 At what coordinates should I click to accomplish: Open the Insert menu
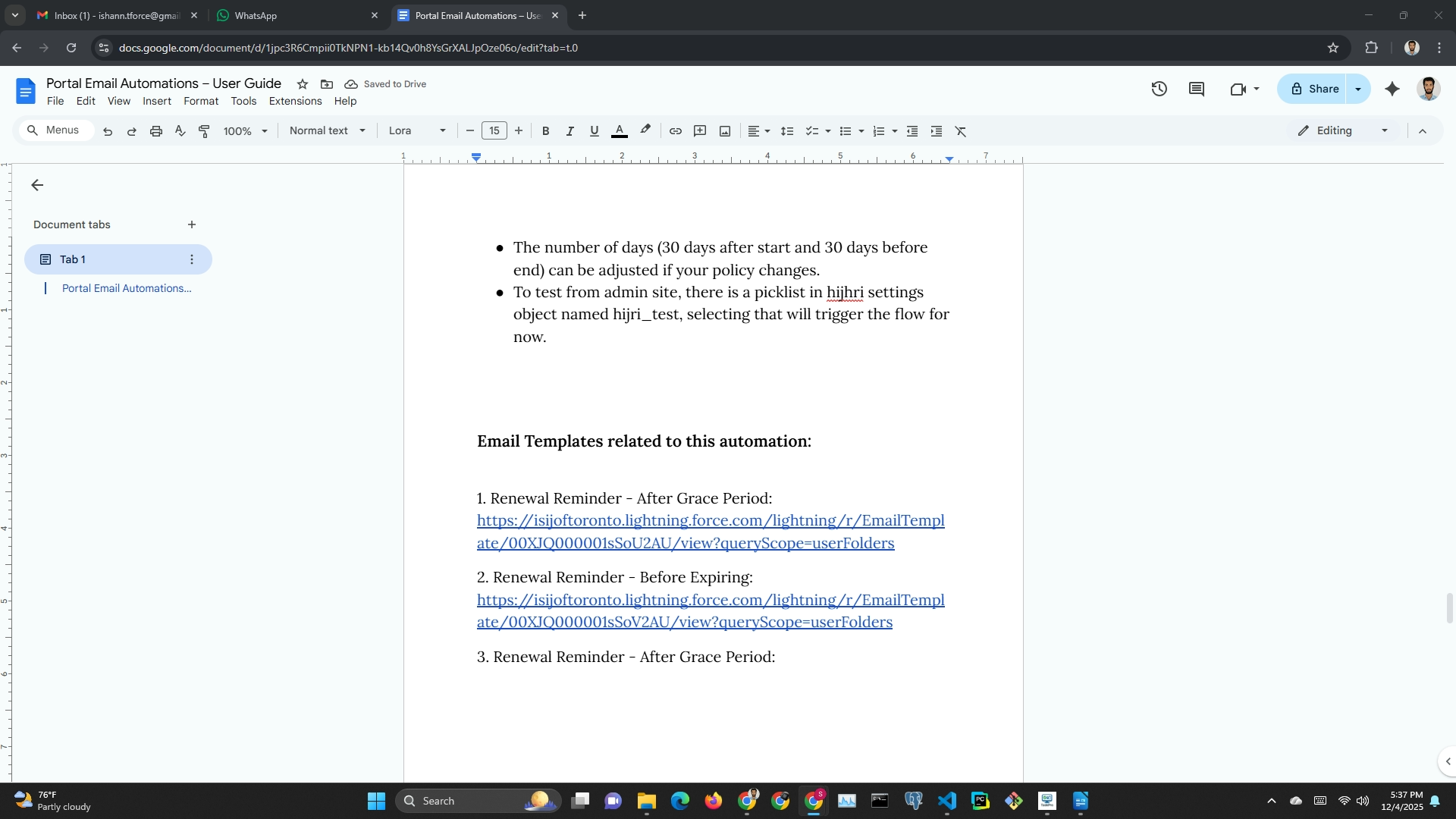(x=156, y=101)
